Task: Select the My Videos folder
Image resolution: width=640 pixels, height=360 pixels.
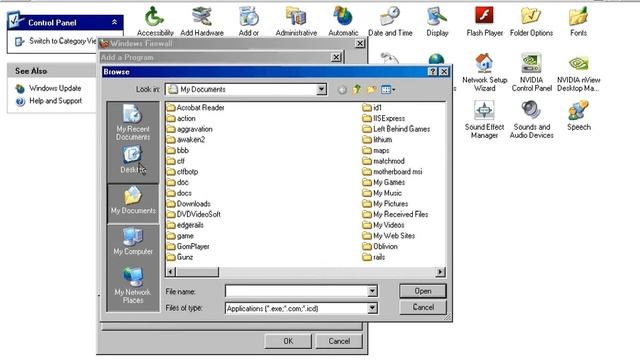Action: [x=383, y=225]
